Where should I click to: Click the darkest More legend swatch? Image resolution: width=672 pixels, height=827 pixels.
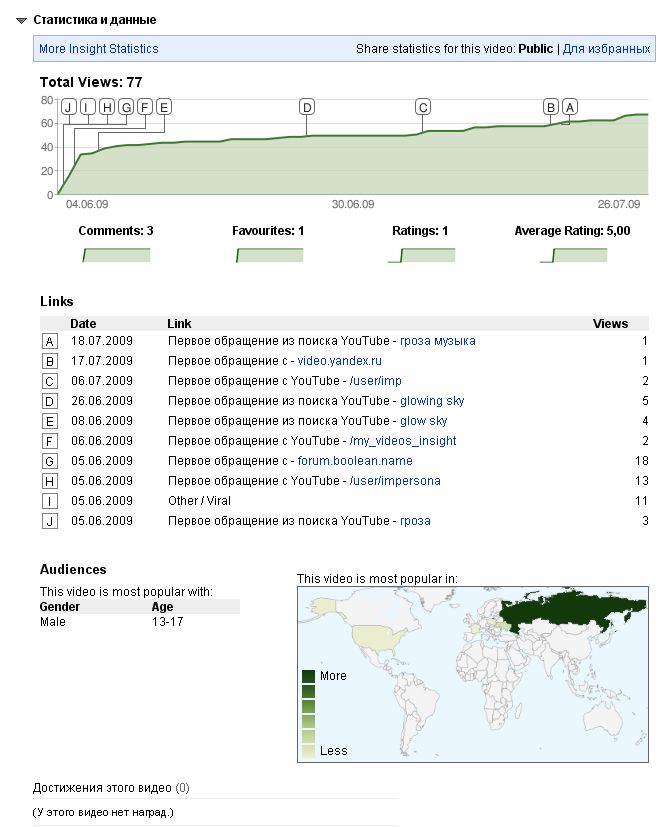coord(308,676)
